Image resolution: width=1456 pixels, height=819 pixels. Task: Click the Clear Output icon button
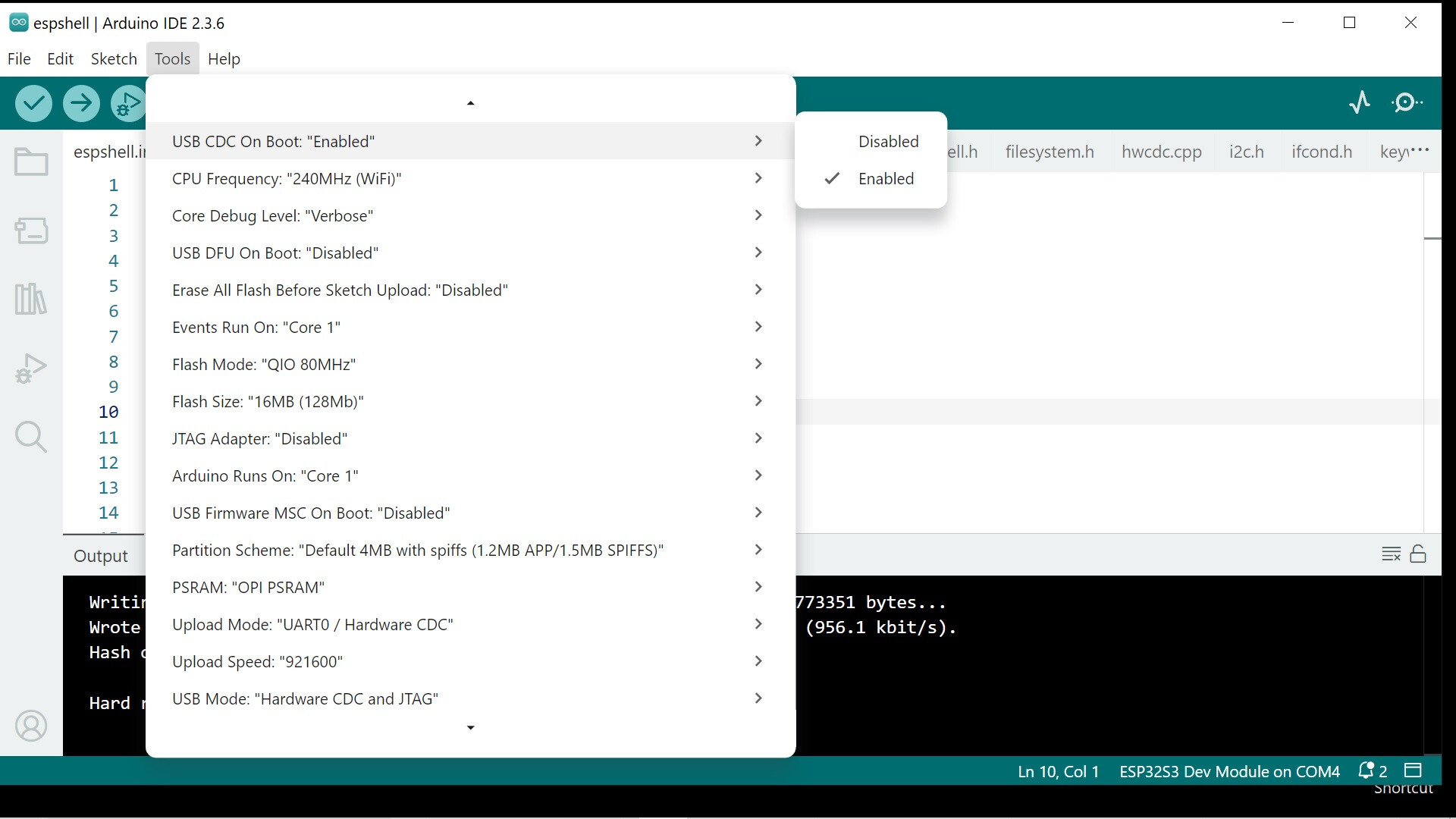point(1391,554)
